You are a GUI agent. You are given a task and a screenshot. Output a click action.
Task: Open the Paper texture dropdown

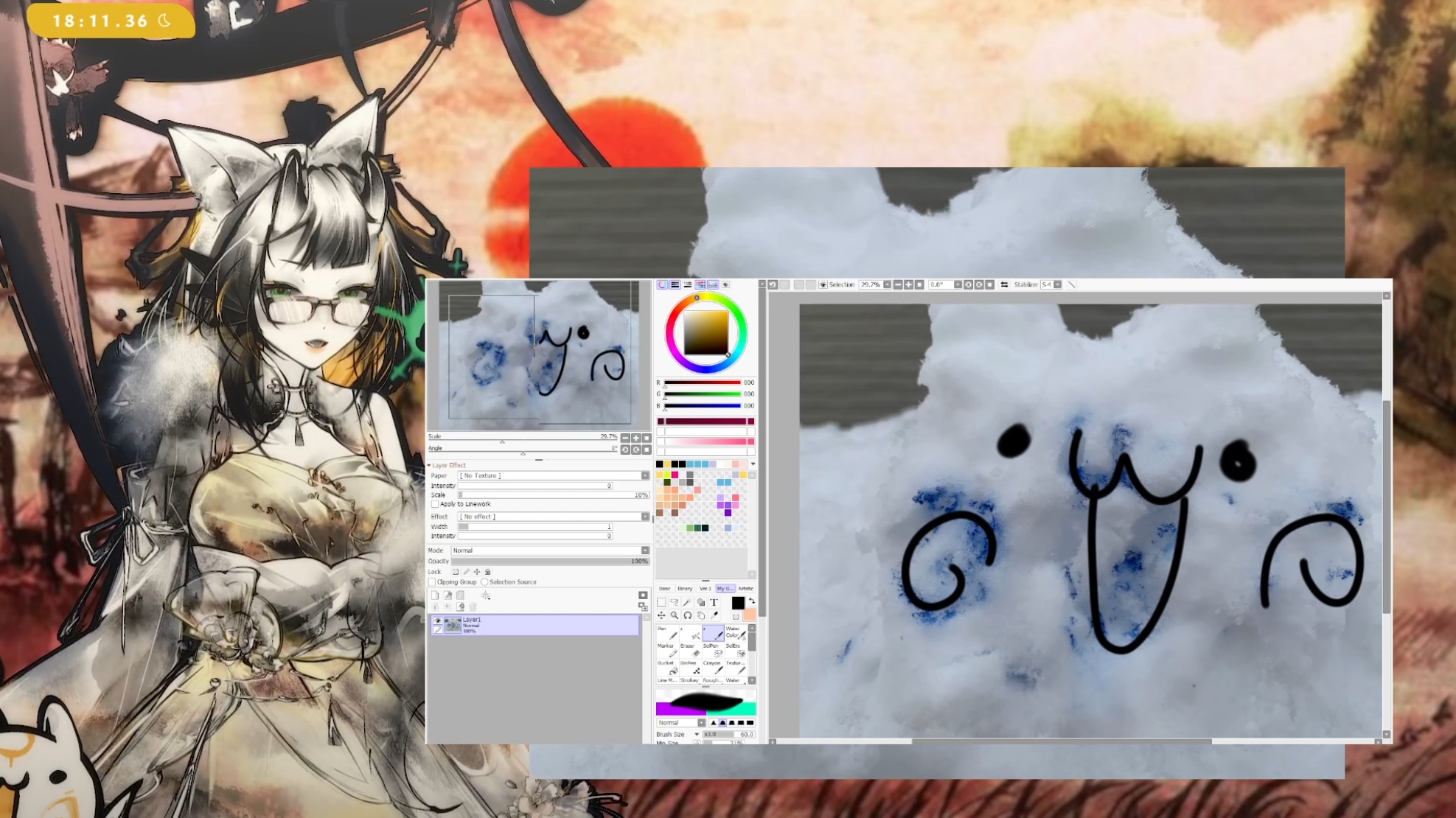pyautogui.click(x=645, y=476)
